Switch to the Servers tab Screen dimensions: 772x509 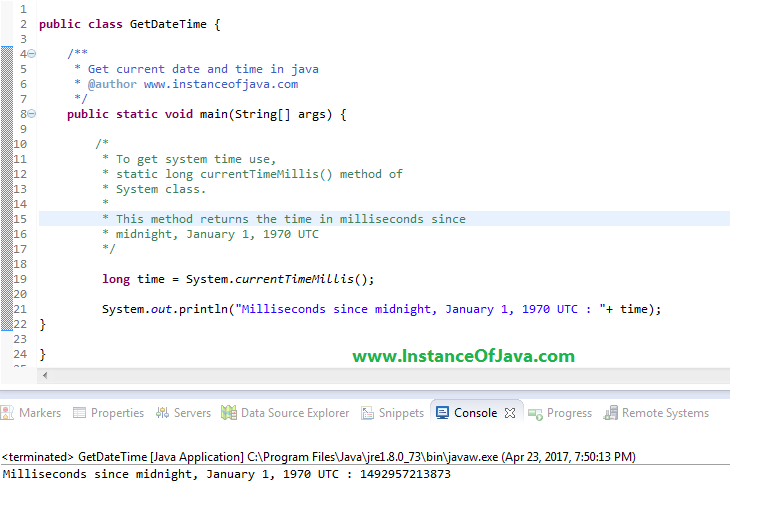[183, 413]
